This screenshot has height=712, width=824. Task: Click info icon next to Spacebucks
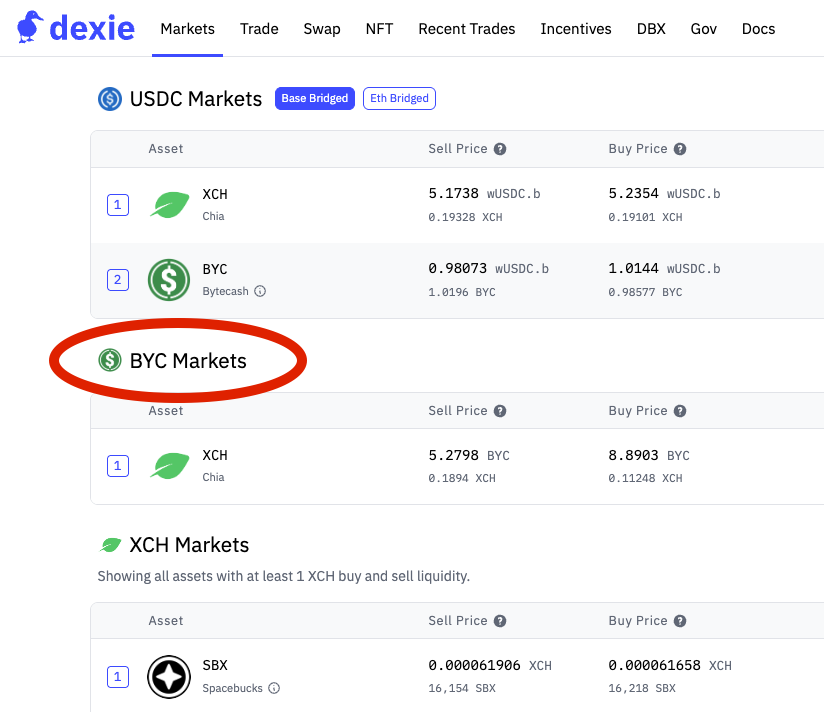[274, 688]
